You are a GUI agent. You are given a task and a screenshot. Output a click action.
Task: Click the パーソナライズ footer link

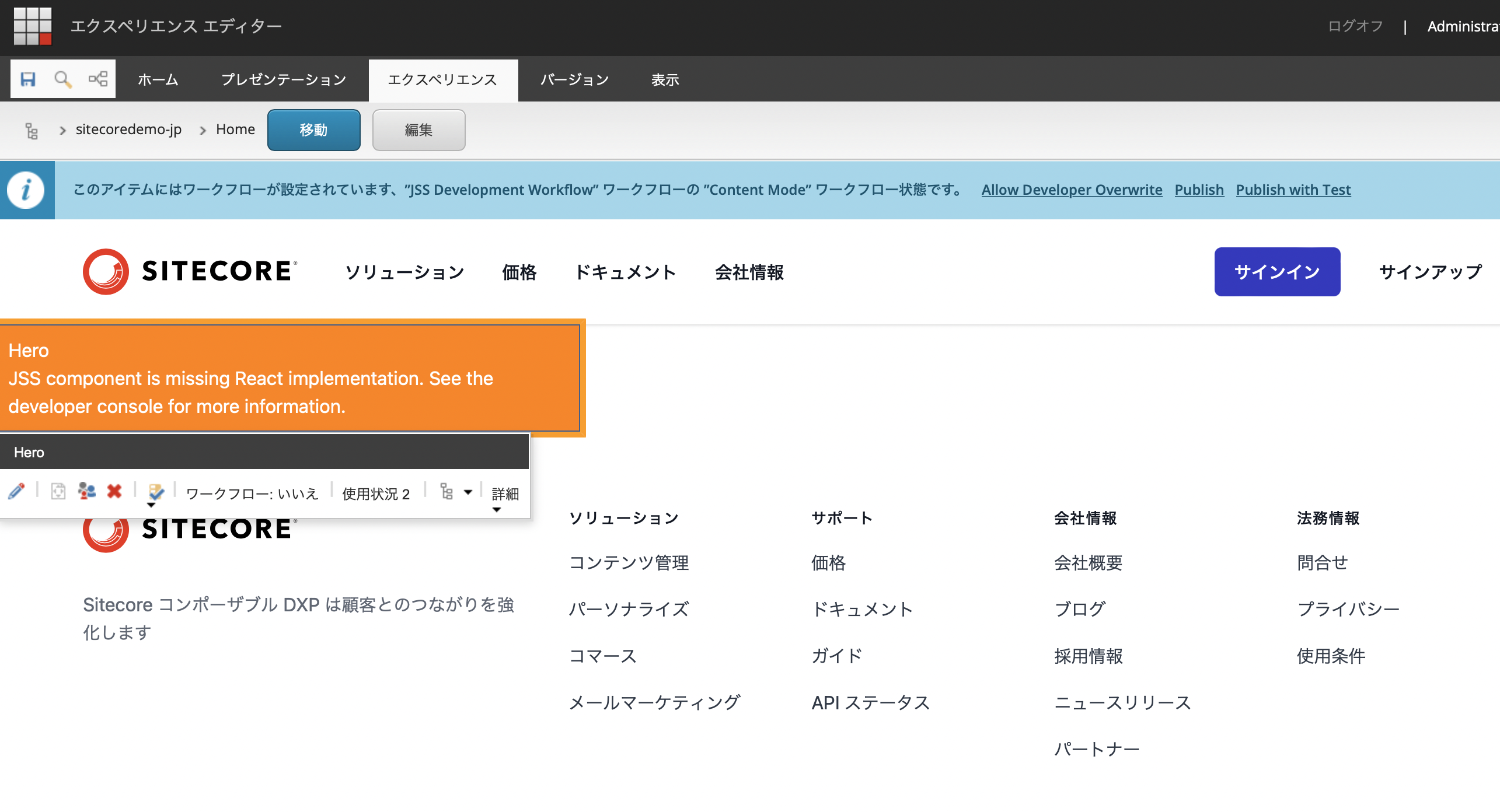pyautogui.click(x=629, y=609)
